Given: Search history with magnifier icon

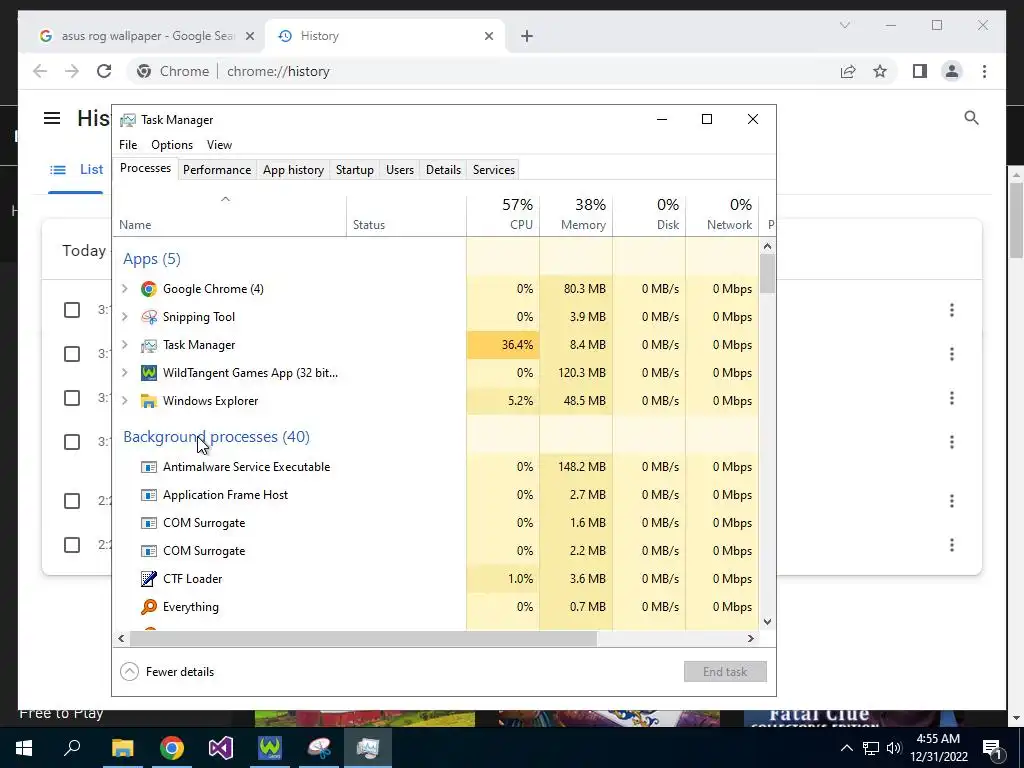Looking at the screenshot, I should 971,118.
